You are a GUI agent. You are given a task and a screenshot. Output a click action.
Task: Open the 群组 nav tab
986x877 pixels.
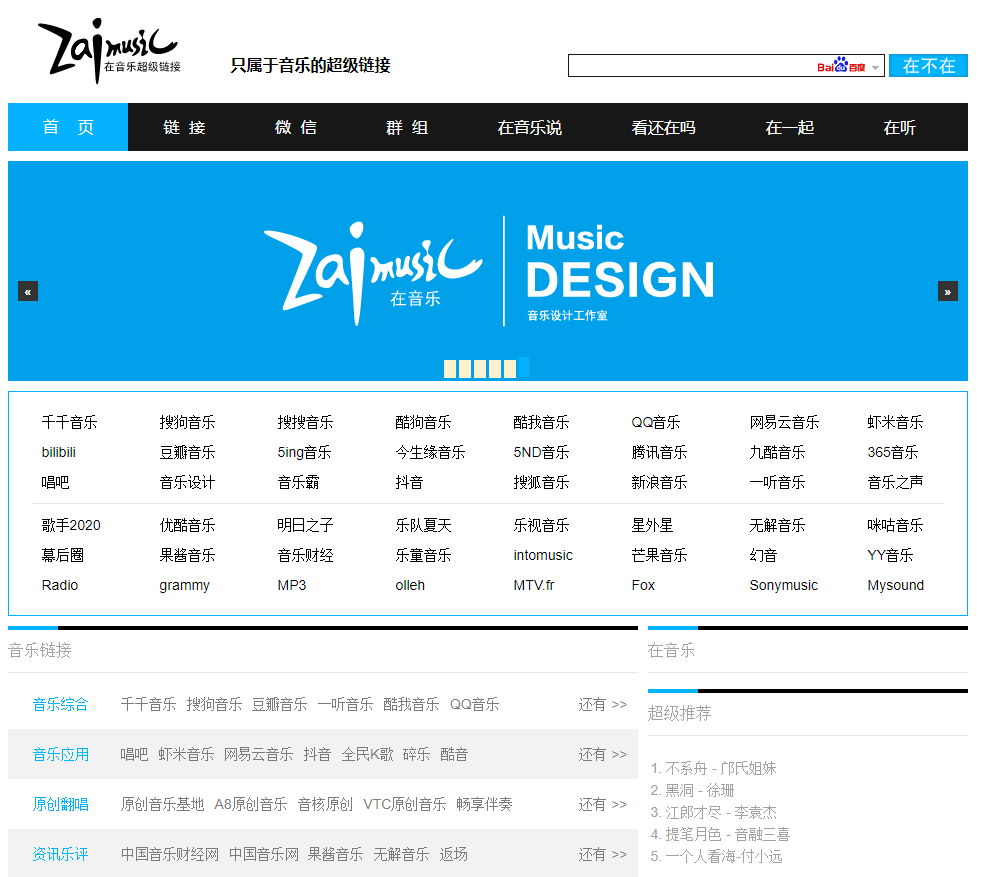point(407,127)
